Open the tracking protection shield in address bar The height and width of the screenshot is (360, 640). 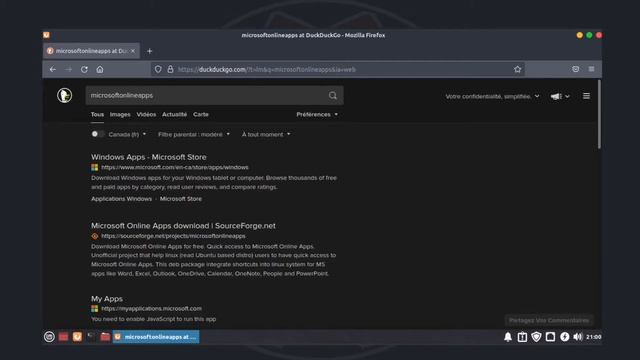pyautogui.click(x=158, y=69)
